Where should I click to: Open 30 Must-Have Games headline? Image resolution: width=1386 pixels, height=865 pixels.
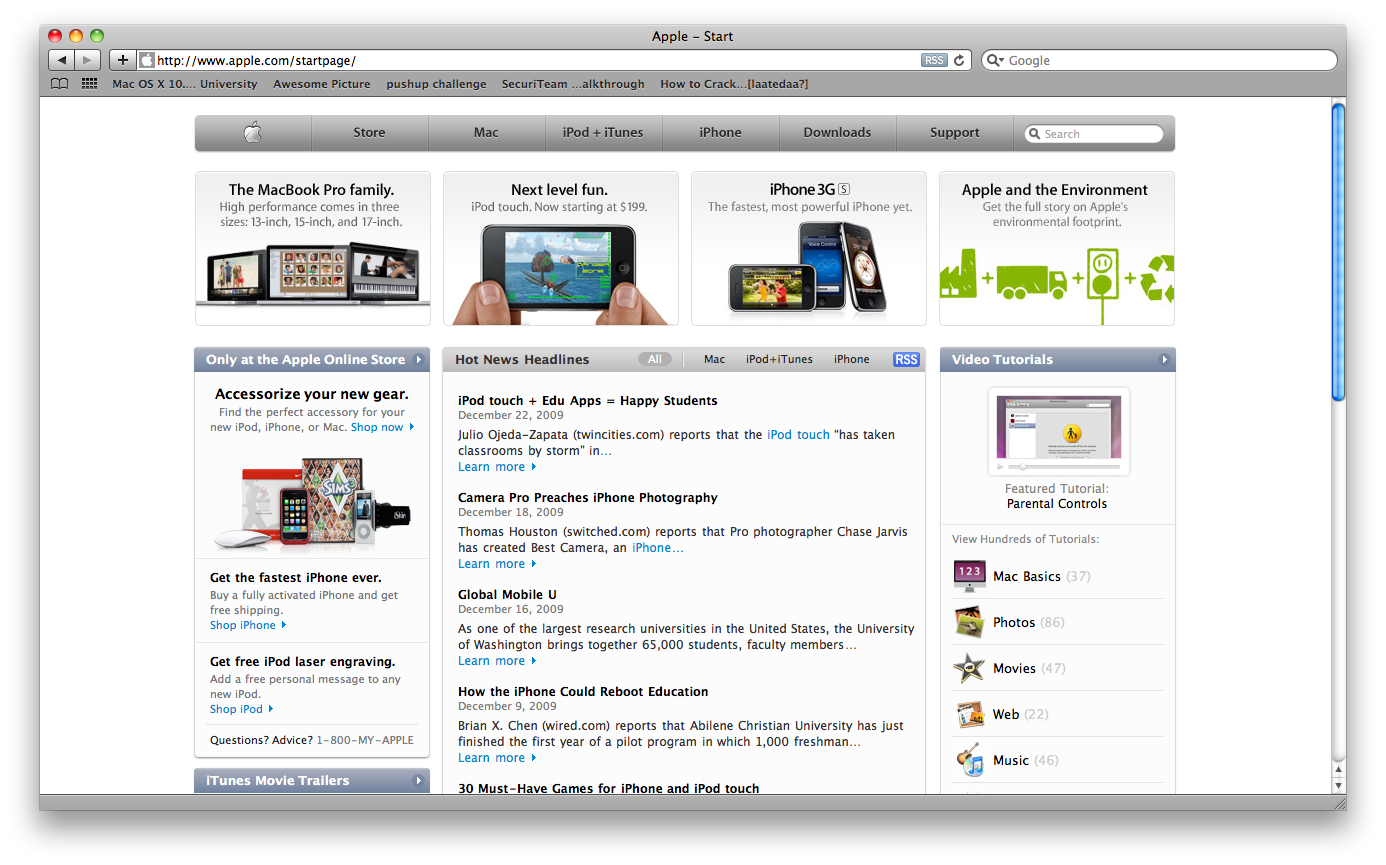609,788
